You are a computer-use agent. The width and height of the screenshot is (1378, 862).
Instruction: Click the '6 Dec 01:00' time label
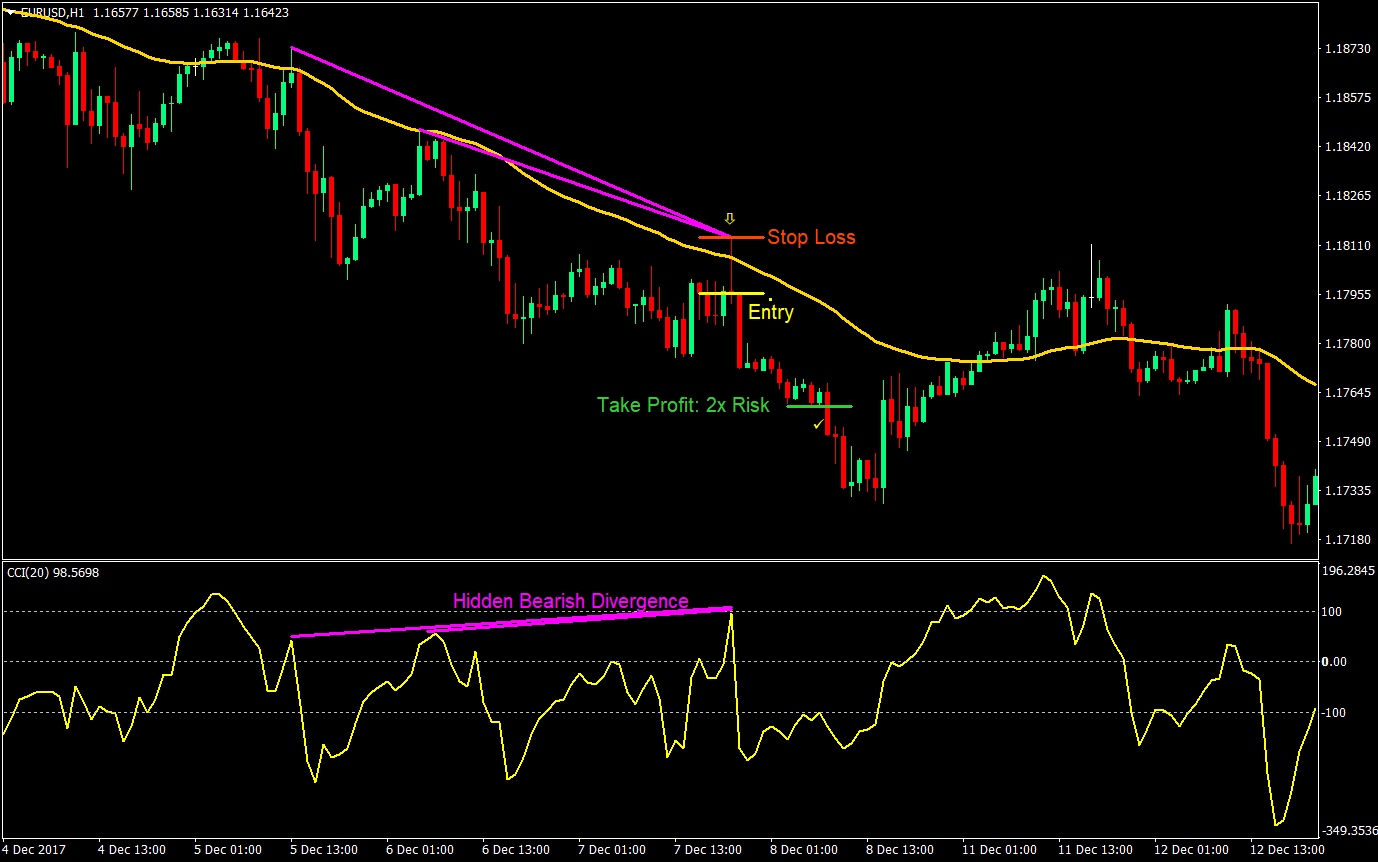[x=420, y=850]
